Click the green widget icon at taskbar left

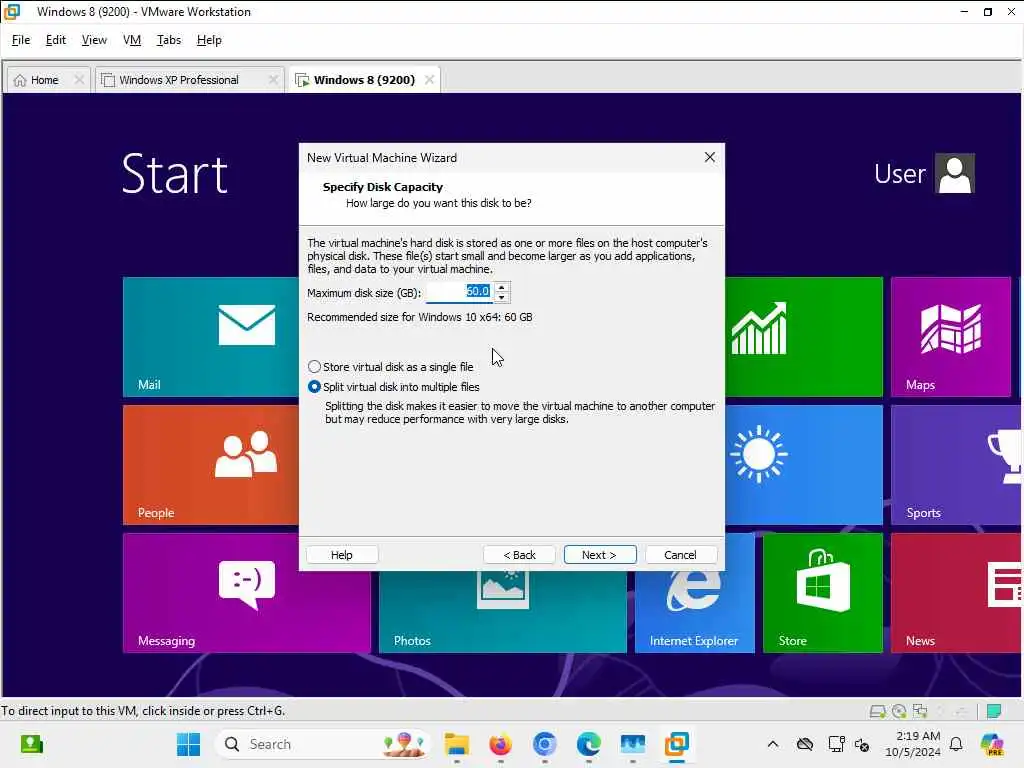click(31, 744)
